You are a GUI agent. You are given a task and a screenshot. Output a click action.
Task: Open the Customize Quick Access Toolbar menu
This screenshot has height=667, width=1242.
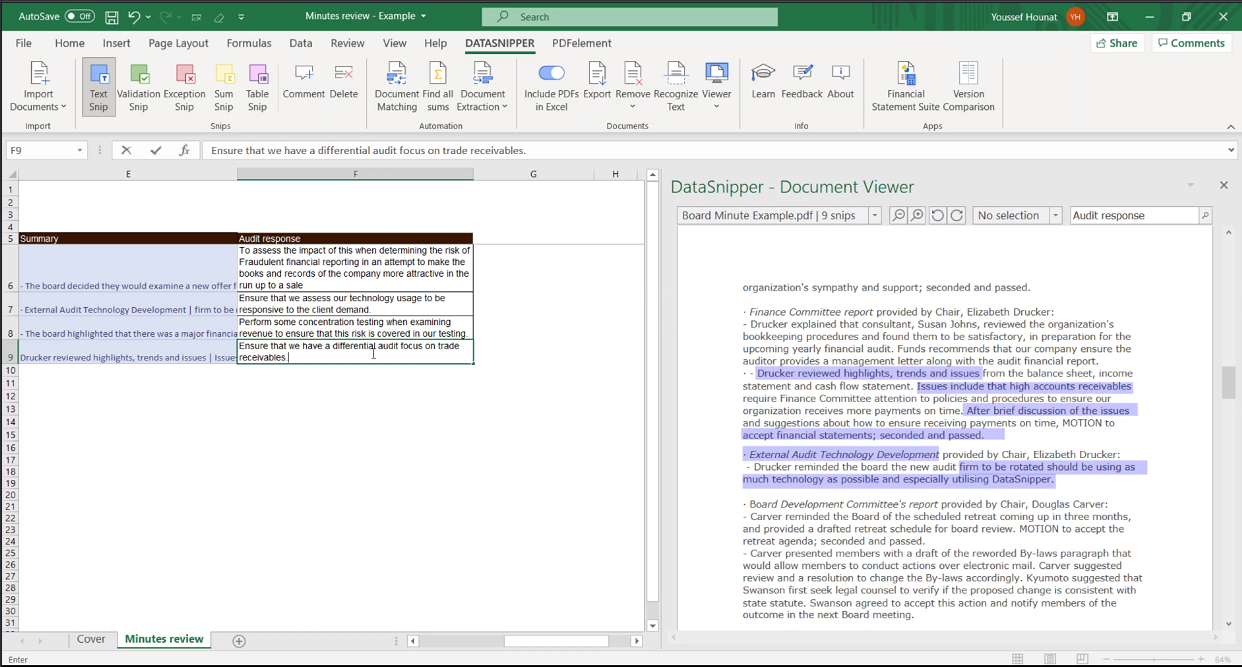click(241, 17)
